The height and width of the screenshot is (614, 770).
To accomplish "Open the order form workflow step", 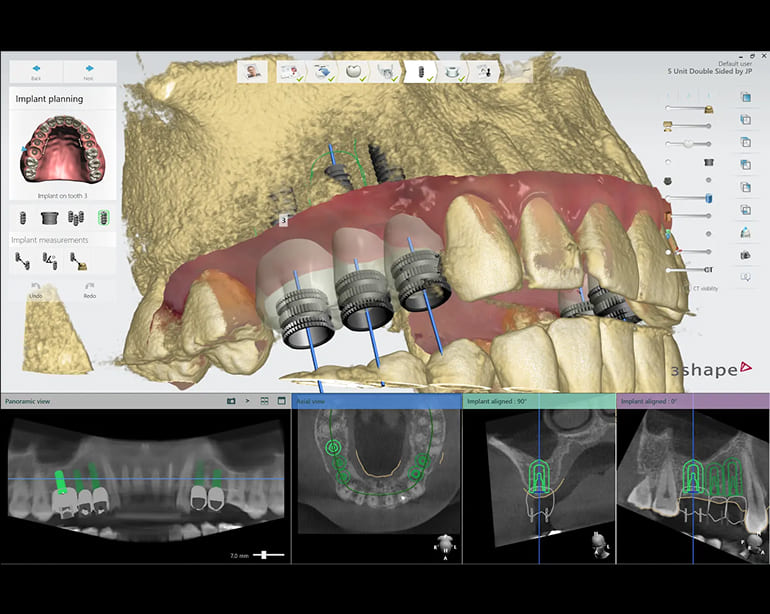I will coord(292,72).
